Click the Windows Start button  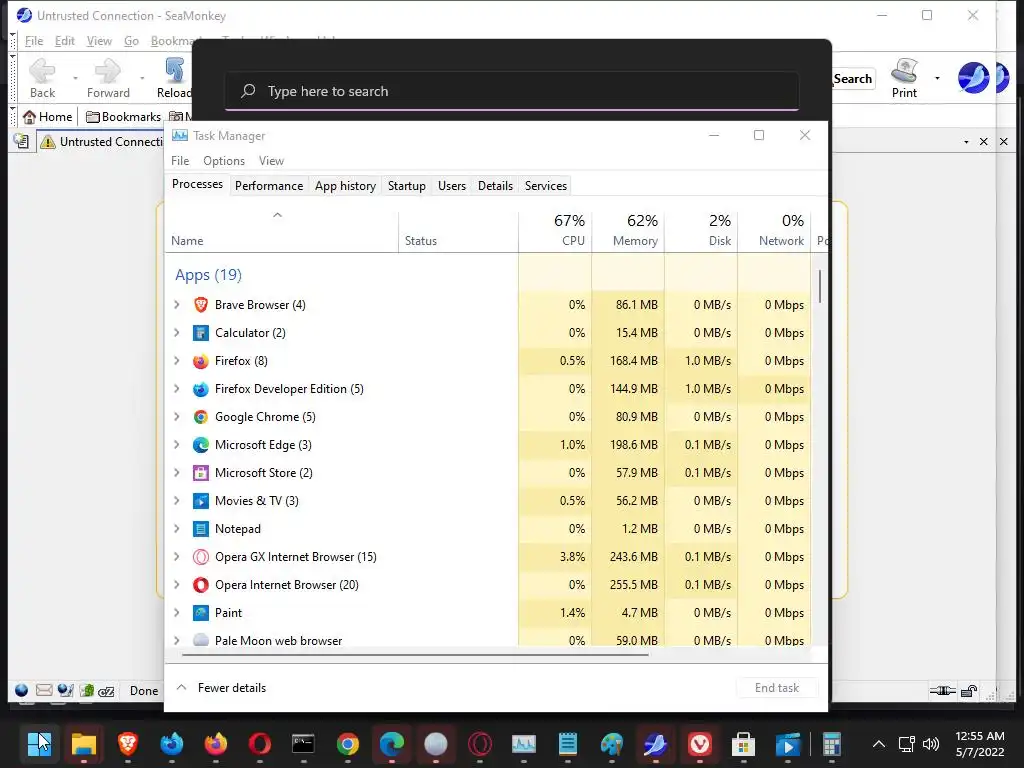39,743
